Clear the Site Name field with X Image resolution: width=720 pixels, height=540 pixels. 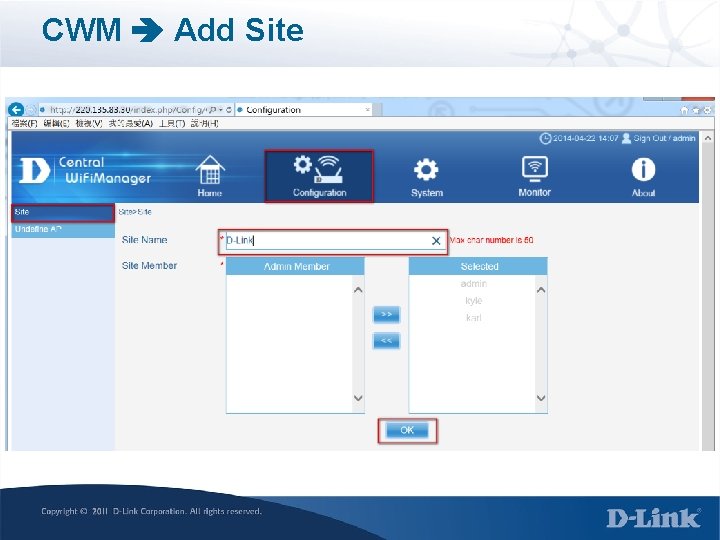coord(436,241)
